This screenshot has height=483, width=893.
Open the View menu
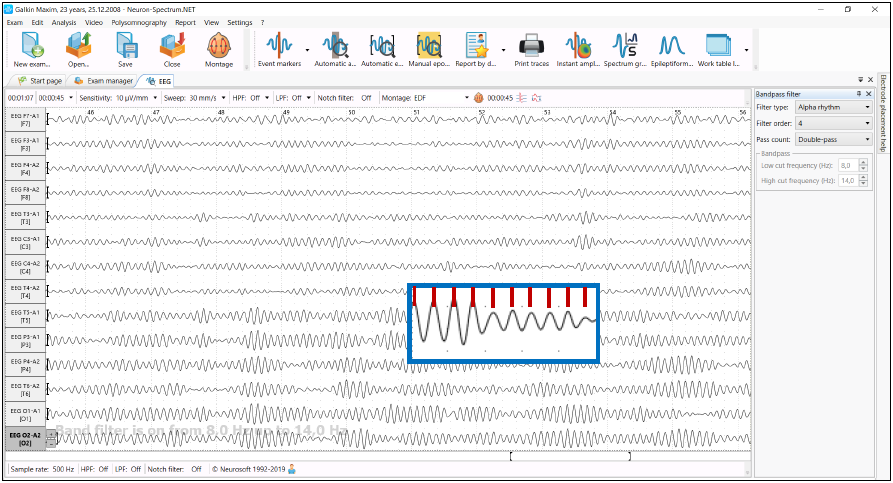(211, 23)
